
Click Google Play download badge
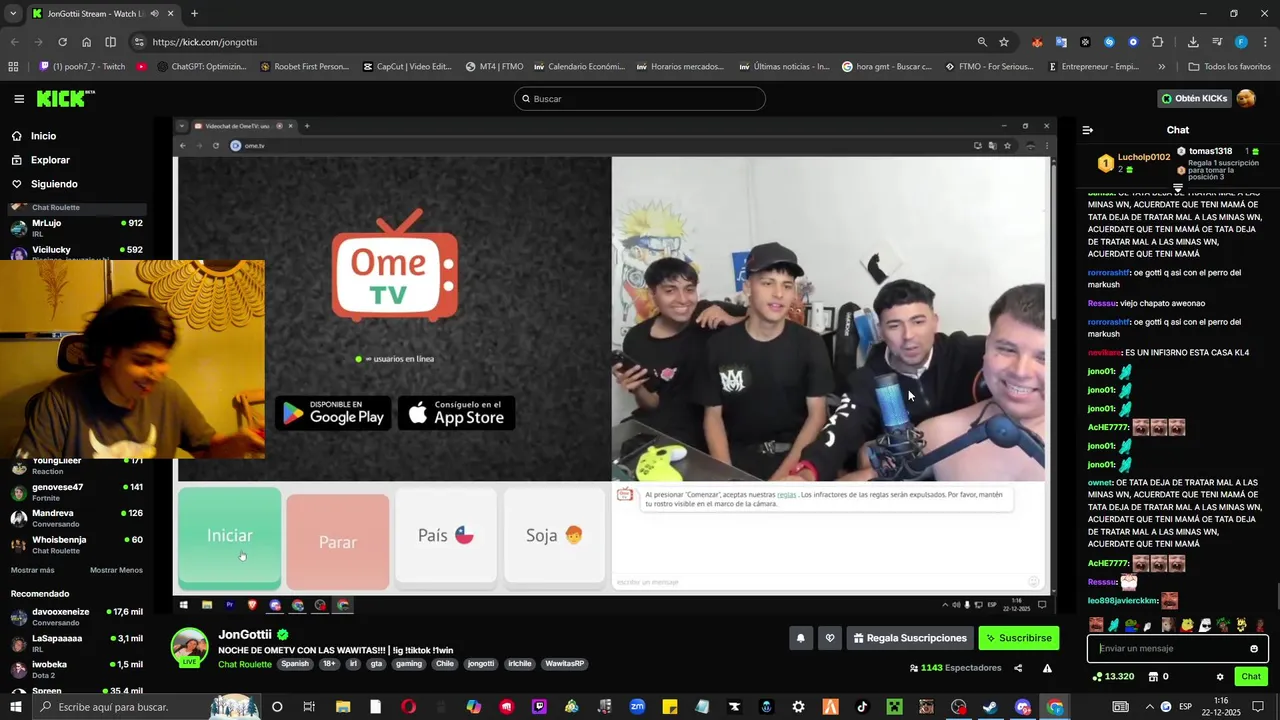point(333,413)
